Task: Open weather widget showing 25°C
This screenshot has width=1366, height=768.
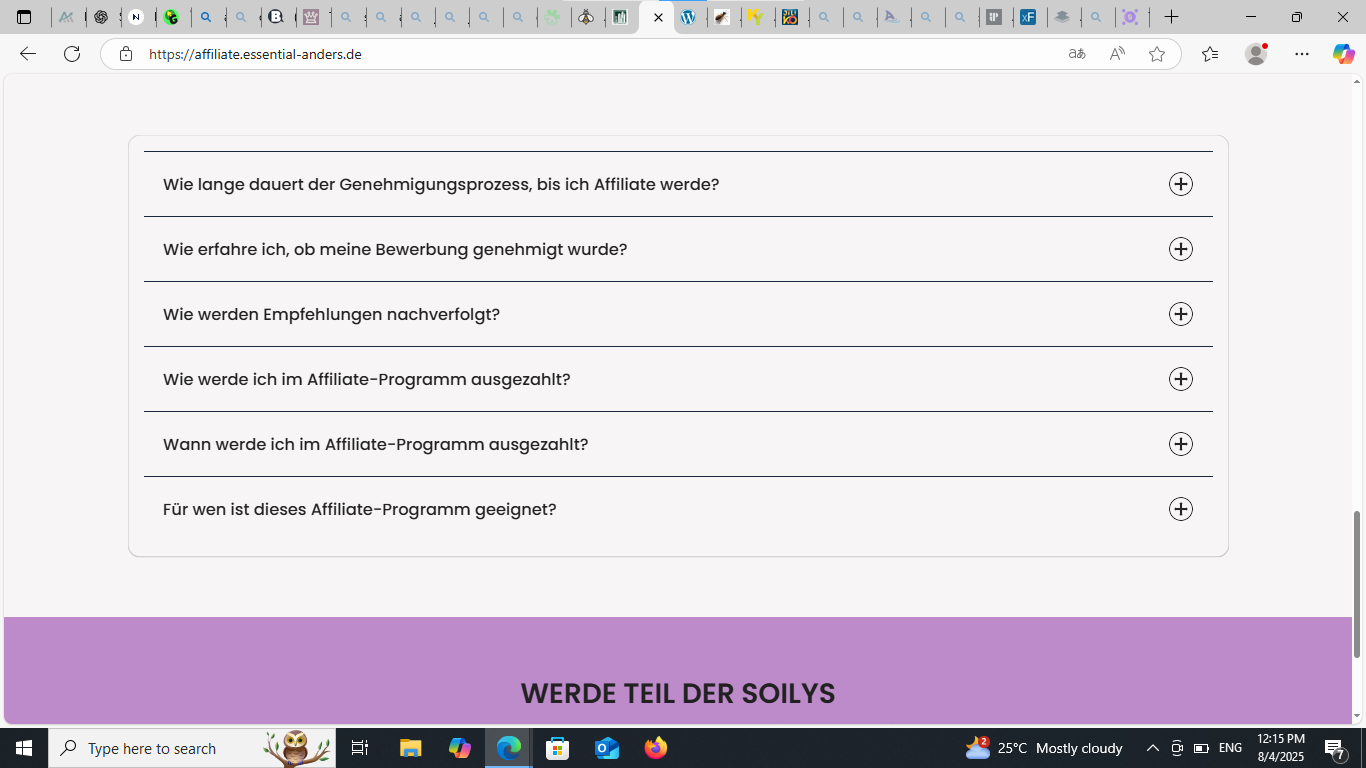Action: tap(1044, 748)
